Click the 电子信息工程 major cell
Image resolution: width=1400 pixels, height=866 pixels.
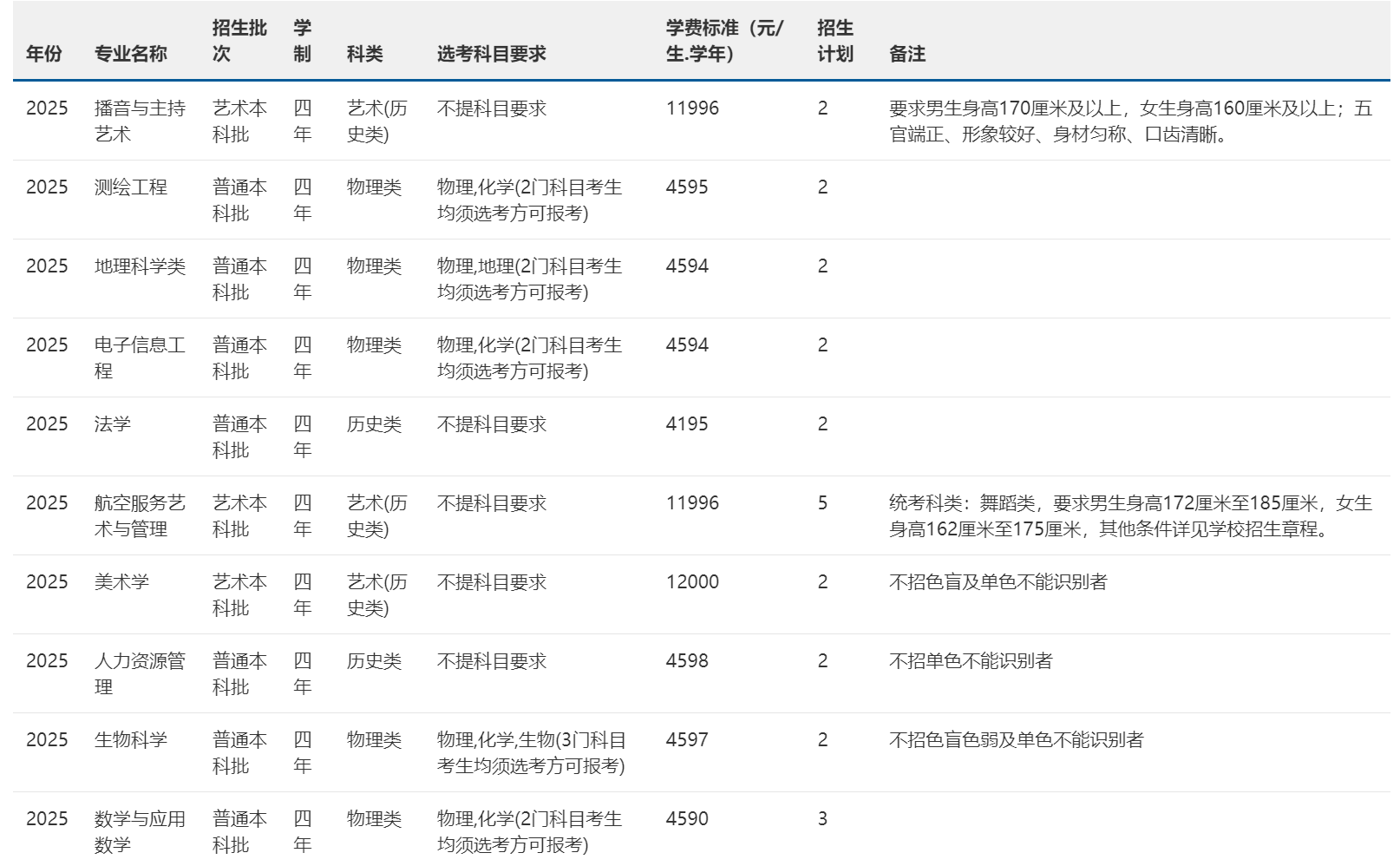140,358
